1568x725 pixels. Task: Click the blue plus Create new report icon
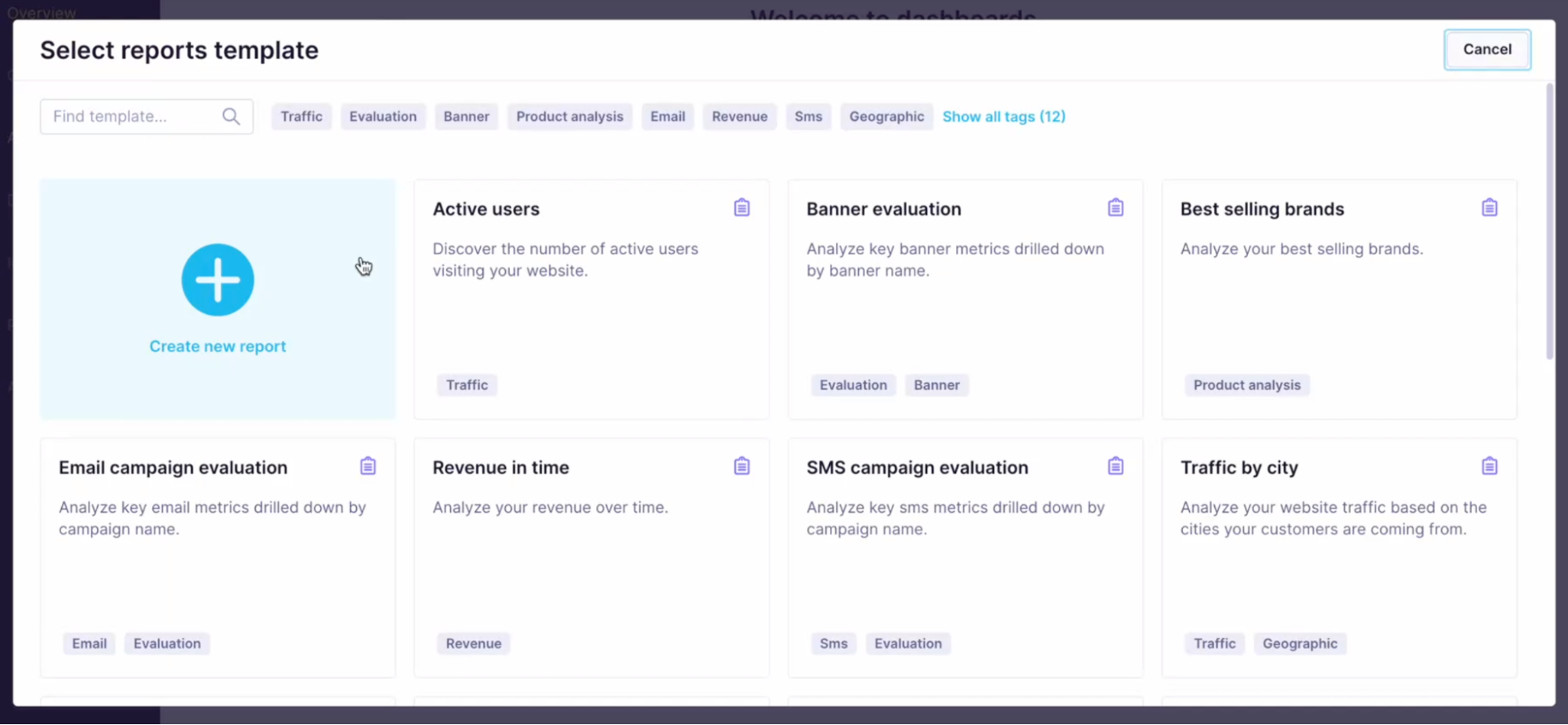(x=217, y=280)
